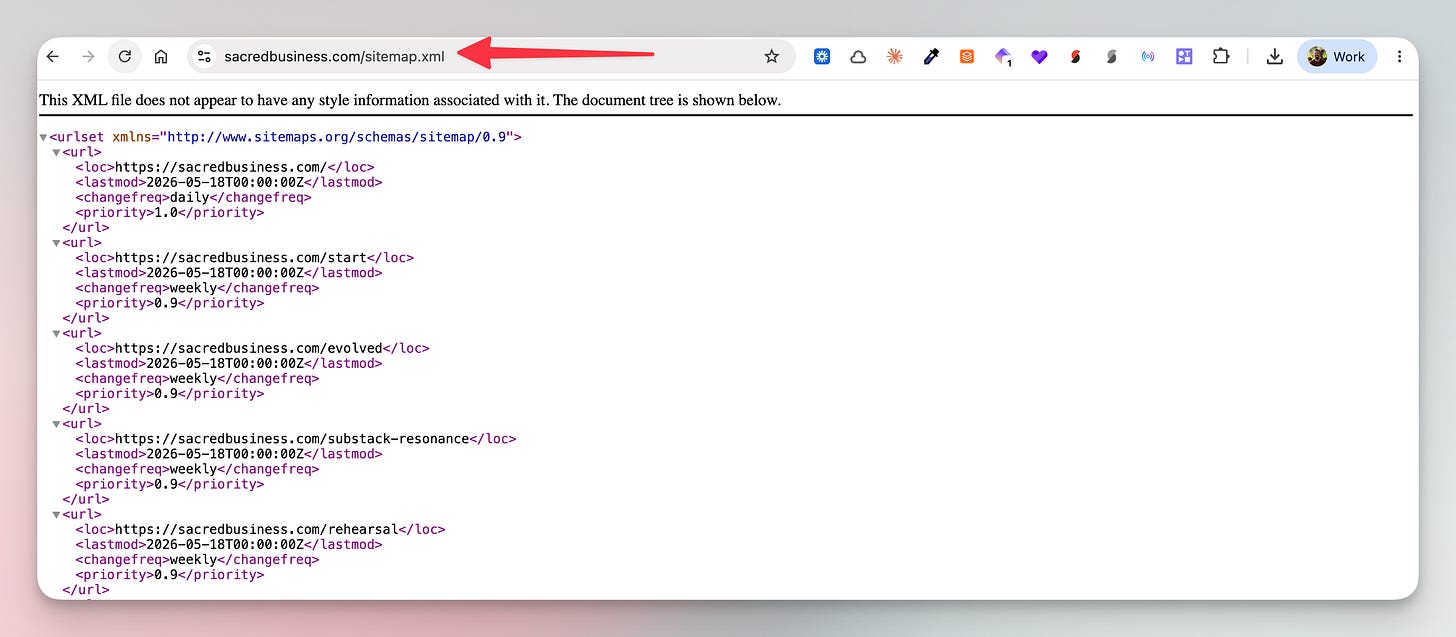Go back to the previous page
This screenshot has width=1456, height=637.
pos(53,57)
